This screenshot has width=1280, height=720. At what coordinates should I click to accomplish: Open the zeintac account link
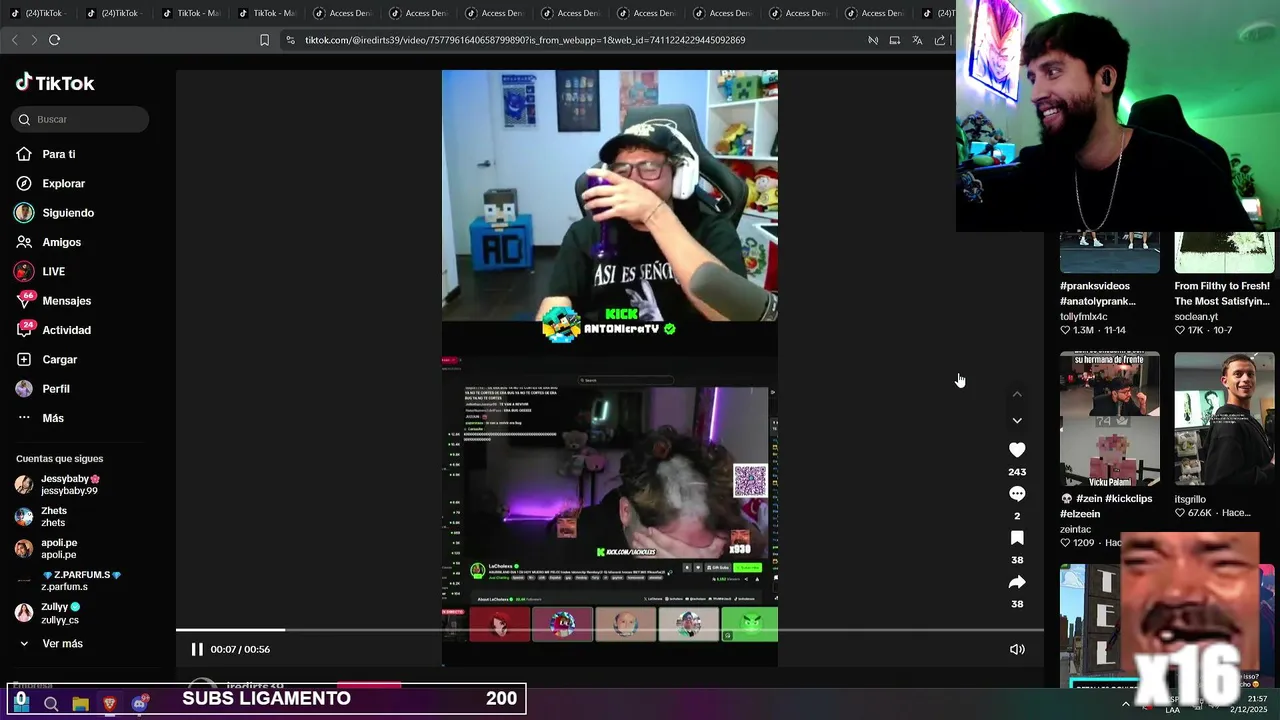[1075, 529]
